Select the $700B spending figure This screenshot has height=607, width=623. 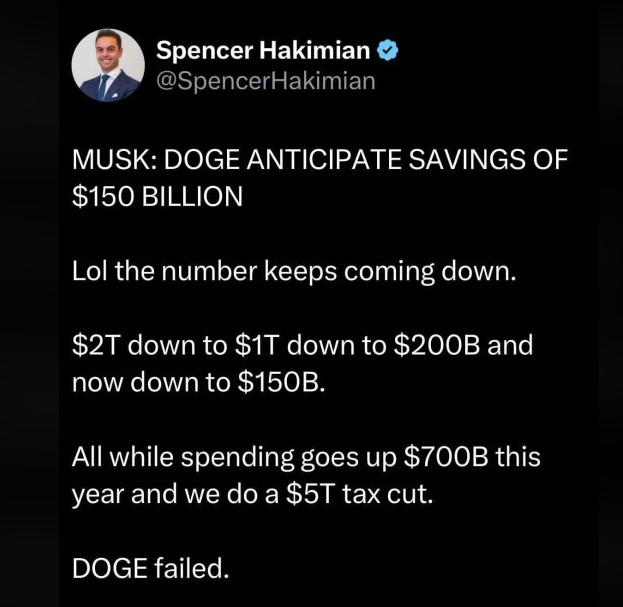click(446, 456)
